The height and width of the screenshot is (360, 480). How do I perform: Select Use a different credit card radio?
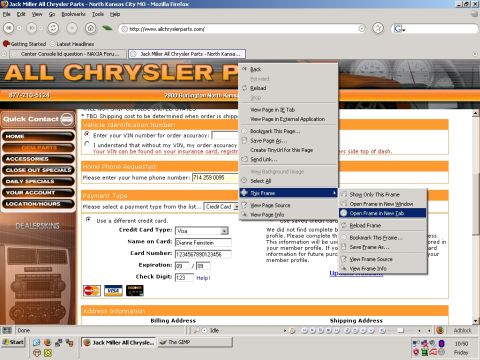coord(88,219)
